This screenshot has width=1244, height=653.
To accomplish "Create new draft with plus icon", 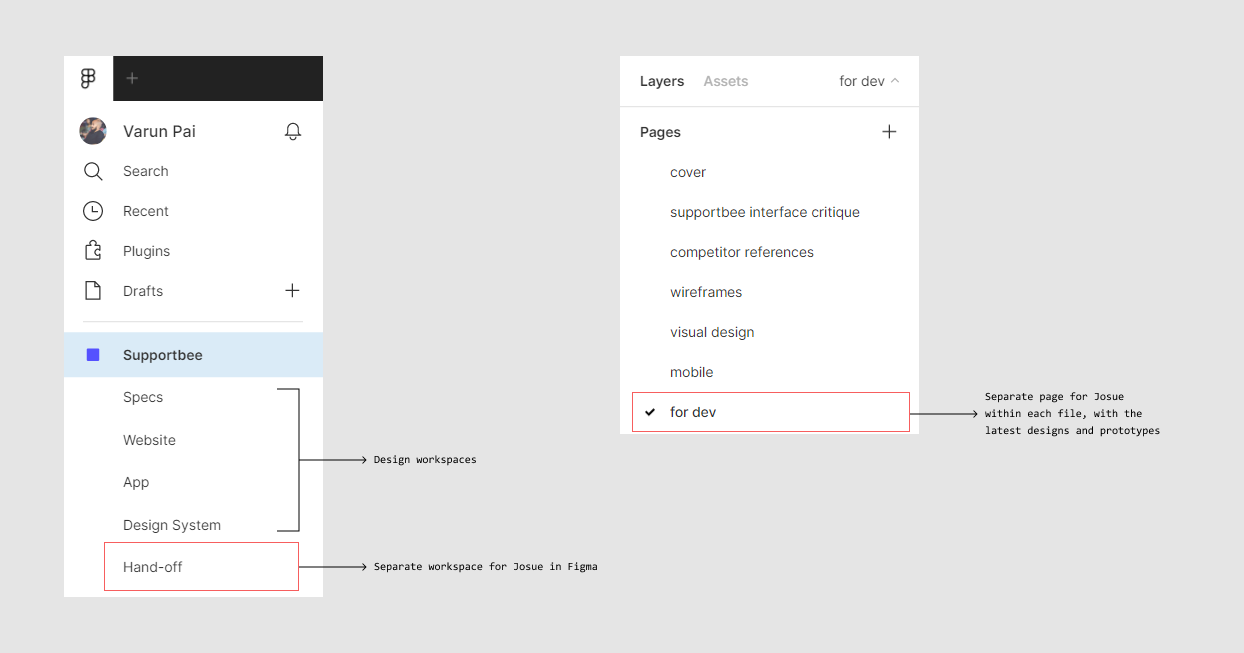I will click(292, 291).
